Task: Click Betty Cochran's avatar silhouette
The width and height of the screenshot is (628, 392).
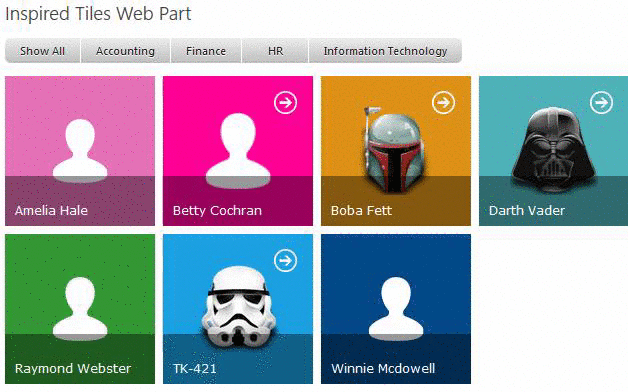Action: point(238,151)
